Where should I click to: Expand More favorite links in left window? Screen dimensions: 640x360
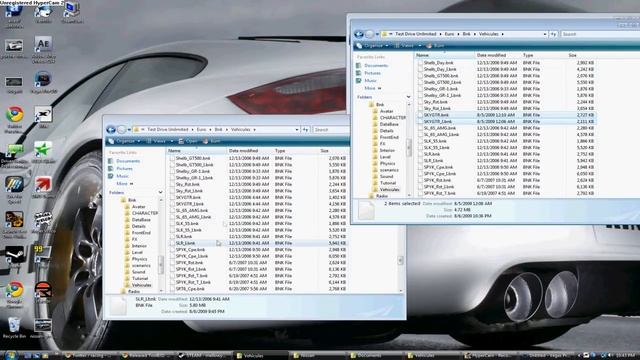click(124, 184)
